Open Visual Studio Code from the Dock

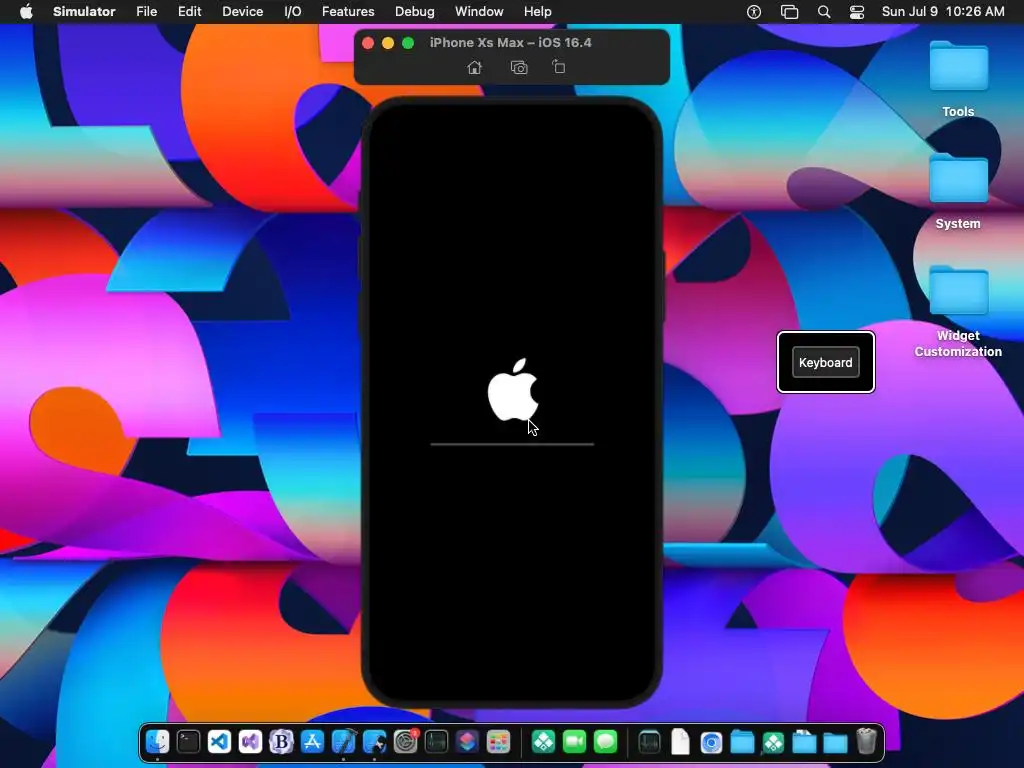click(x=219, y=742)
